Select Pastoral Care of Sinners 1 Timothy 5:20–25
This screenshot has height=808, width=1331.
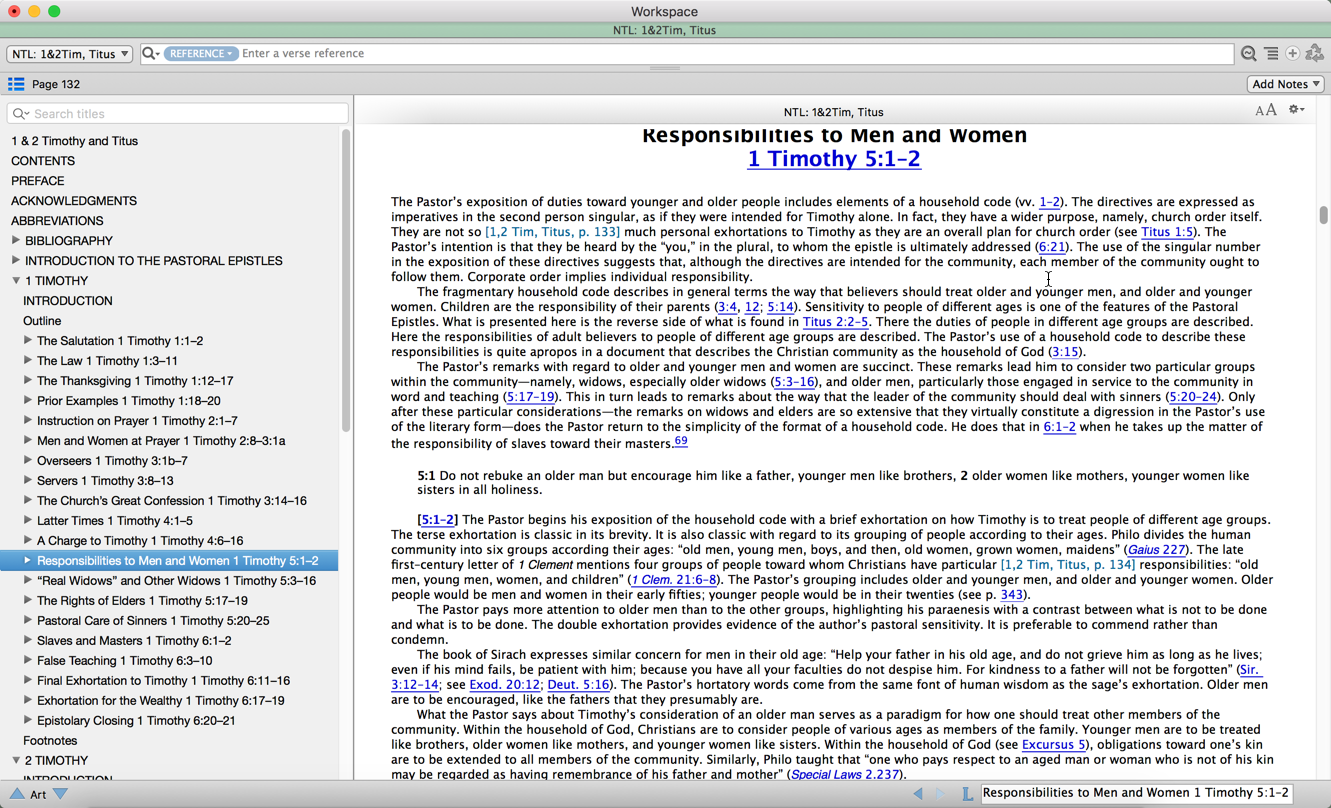tap(153, 621)
